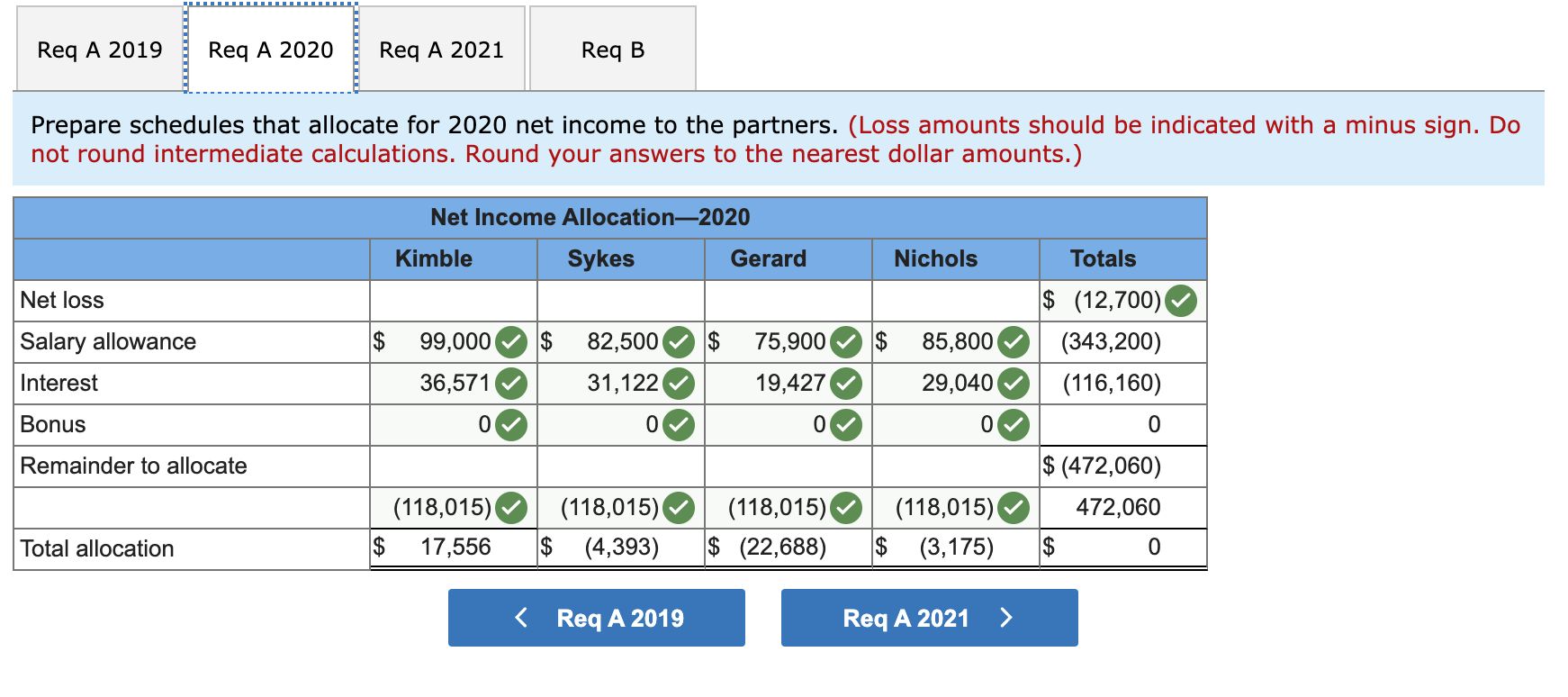Image resolution: width=1568 pixels, height=697 pixels.
Task: Select the positive 472,060 totals cell
Action: [1123, 508]
